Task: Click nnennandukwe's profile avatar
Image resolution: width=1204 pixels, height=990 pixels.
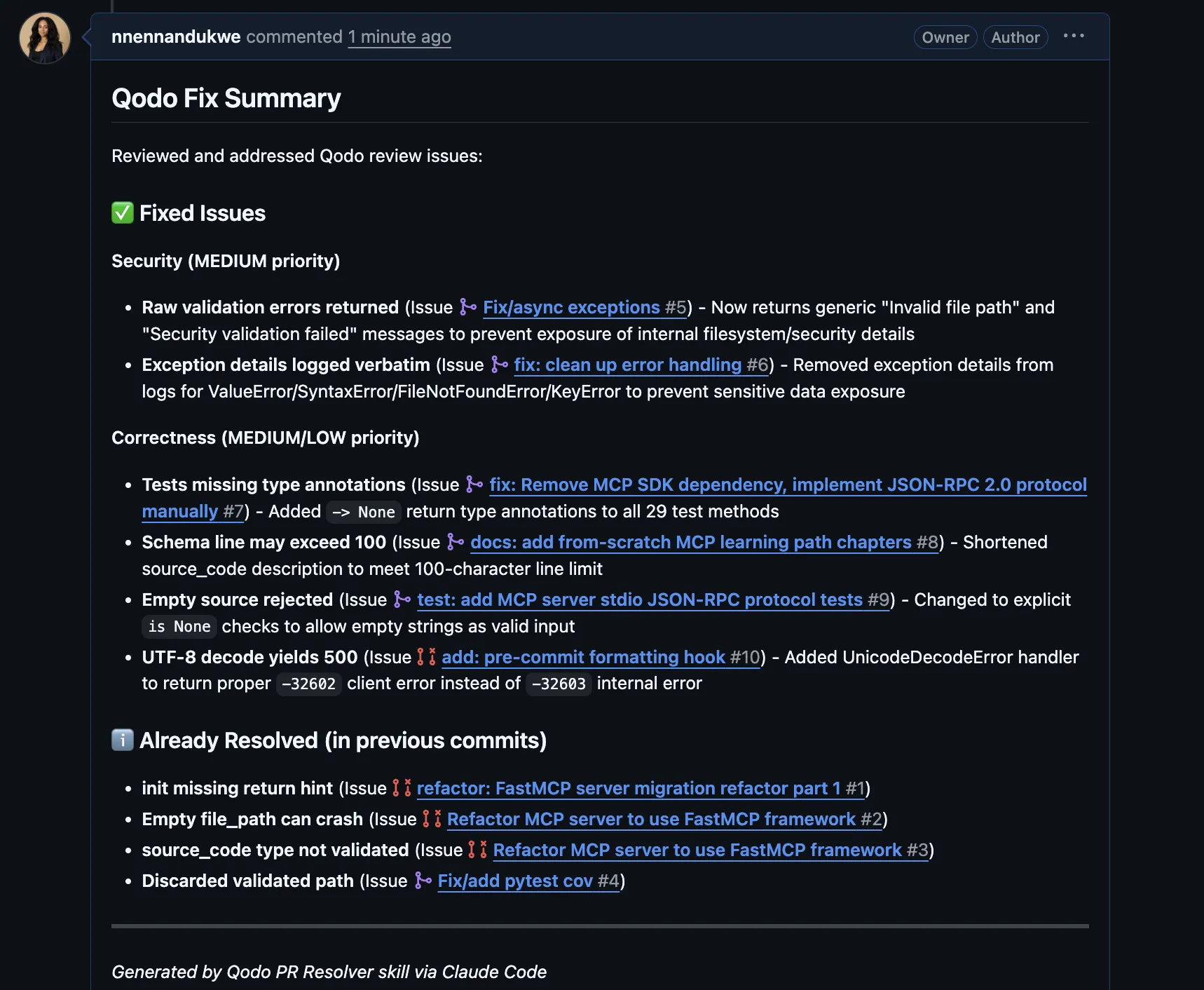Action: pos(45,38)
